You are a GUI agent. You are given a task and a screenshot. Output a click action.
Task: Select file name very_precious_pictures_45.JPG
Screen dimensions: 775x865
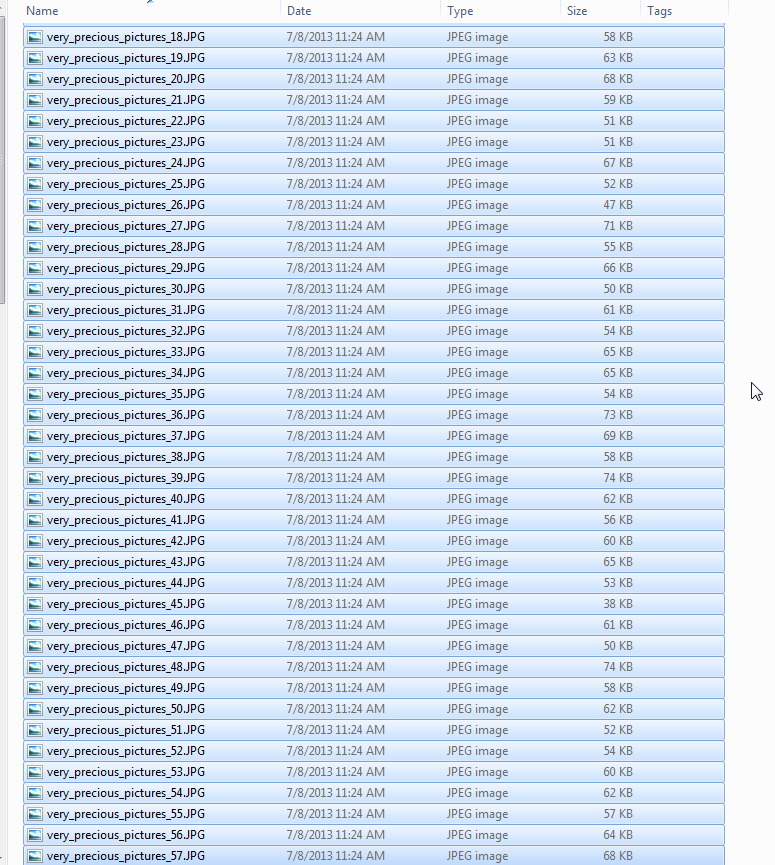126,604
